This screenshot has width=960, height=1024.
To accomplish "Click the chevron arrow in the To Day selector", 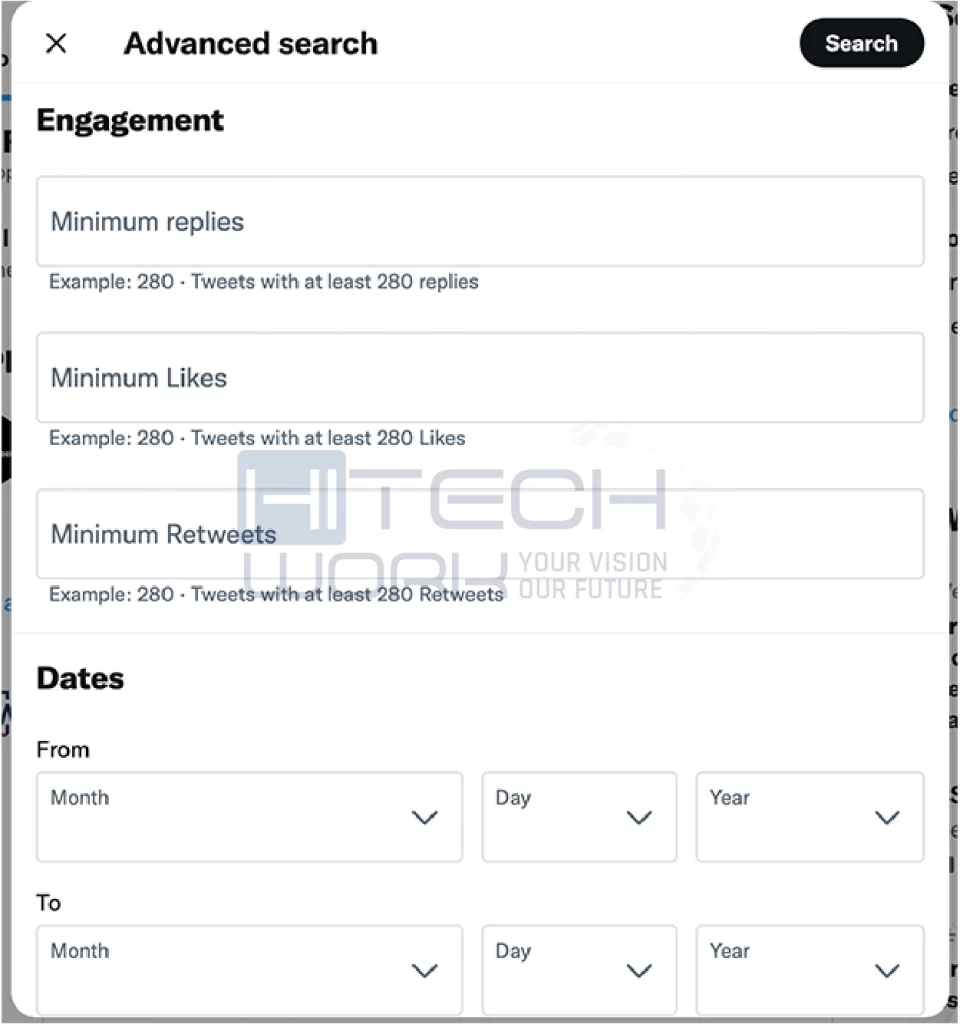I will click(639, 971).
